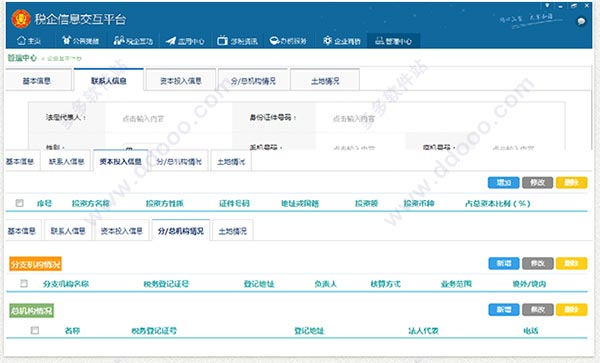The width and height of the screenshot is (600, 363).
Task: Click the 核算方式 column header
Action: coord(385,284)
